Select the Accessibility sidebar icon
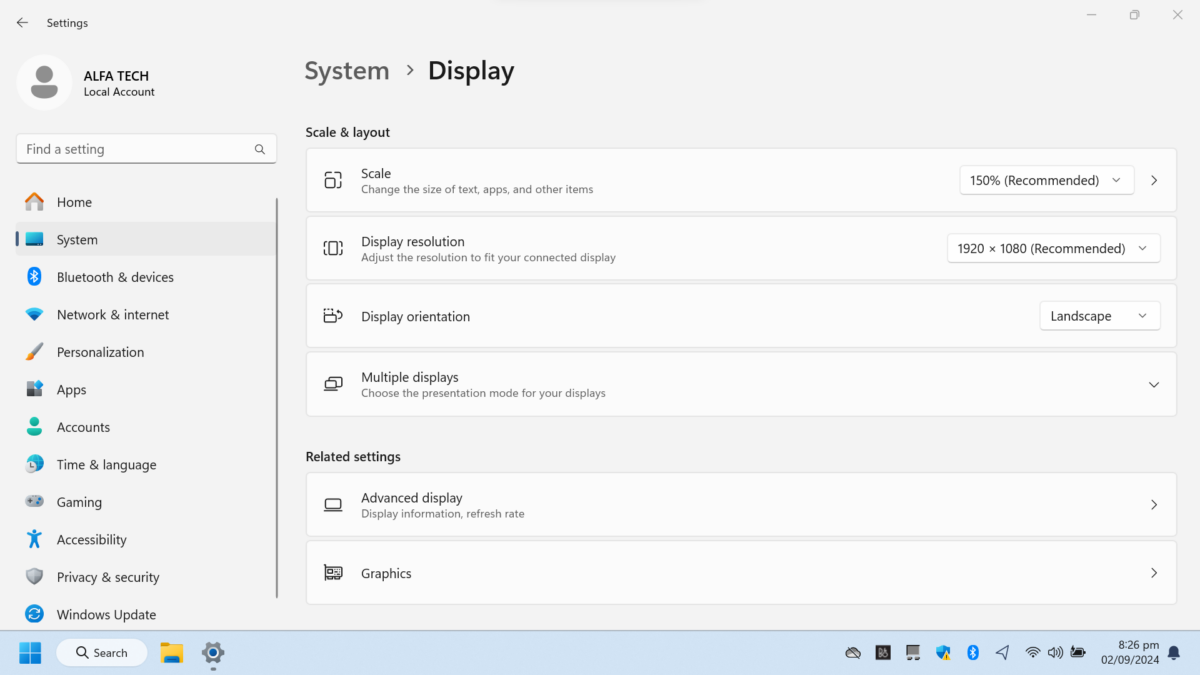 34,539
